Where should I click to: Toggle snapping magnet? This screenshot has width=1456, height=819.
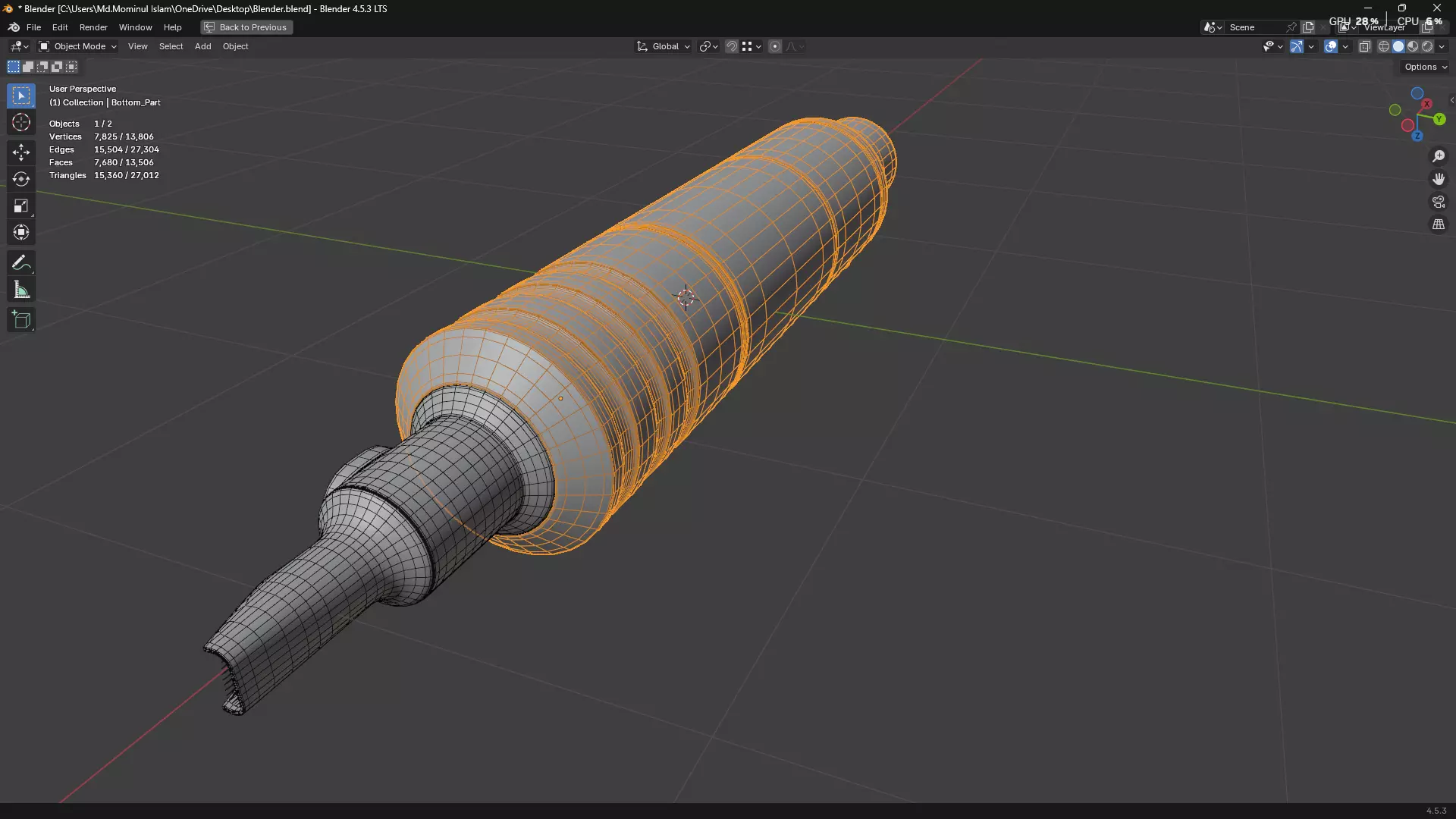[x=731, y=46]
